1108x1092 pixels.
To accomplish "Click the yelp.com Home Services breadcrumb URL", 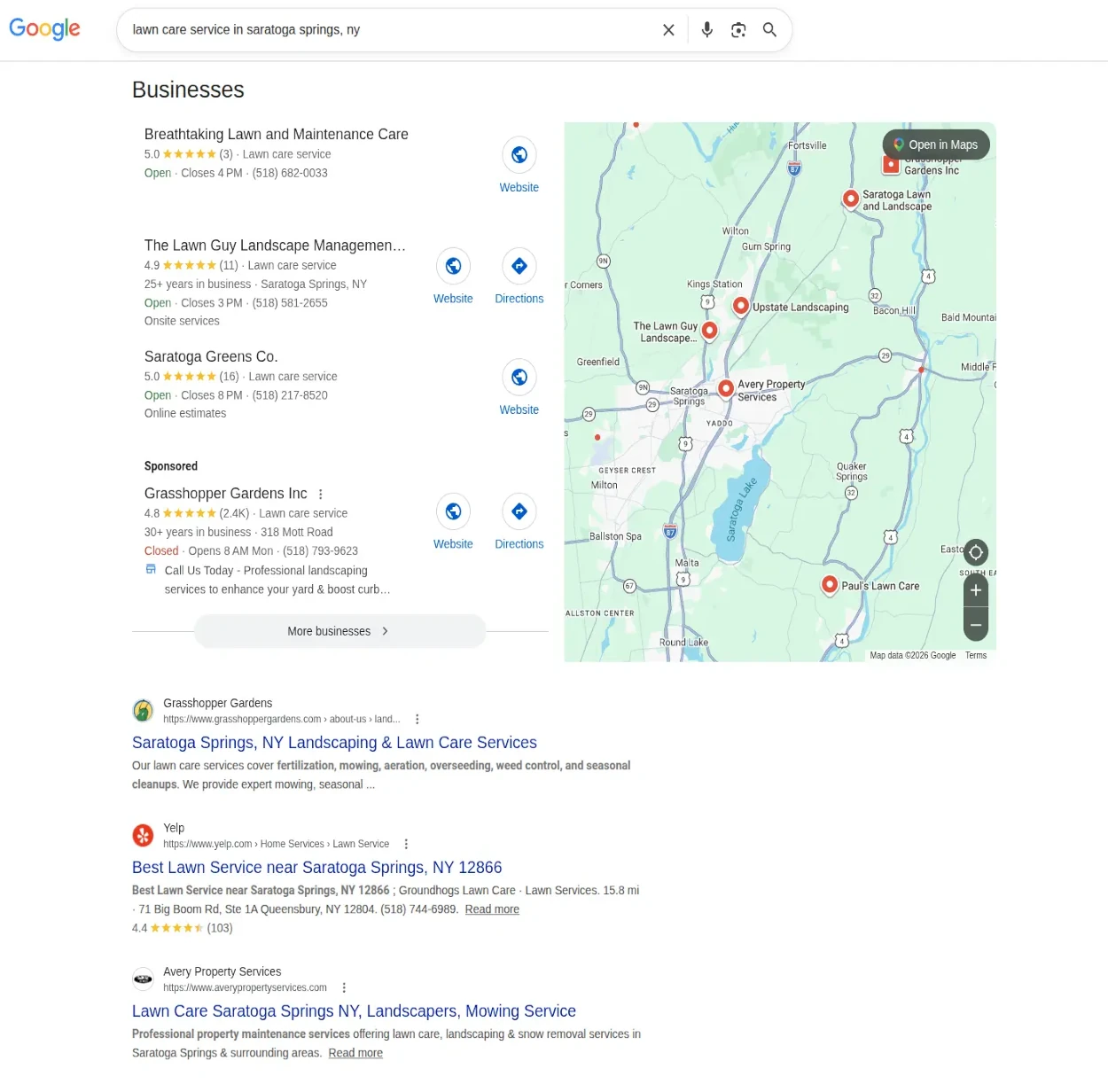I will [276, 845].
